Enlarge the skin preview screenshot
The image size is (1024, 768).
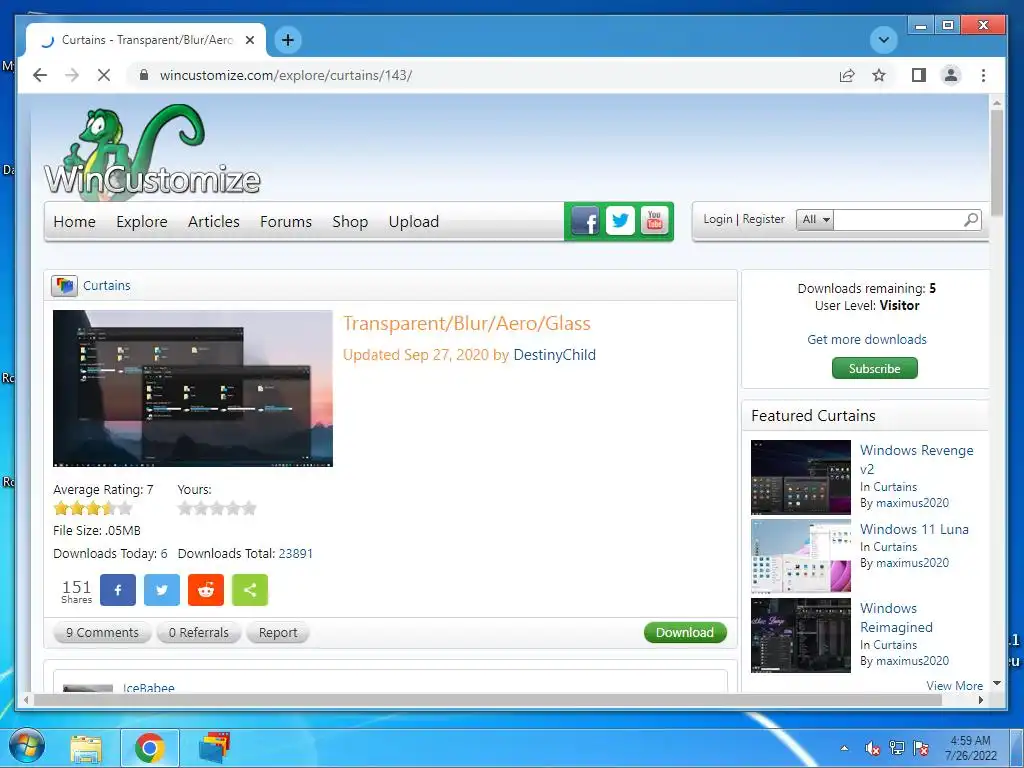click(193, 389)
